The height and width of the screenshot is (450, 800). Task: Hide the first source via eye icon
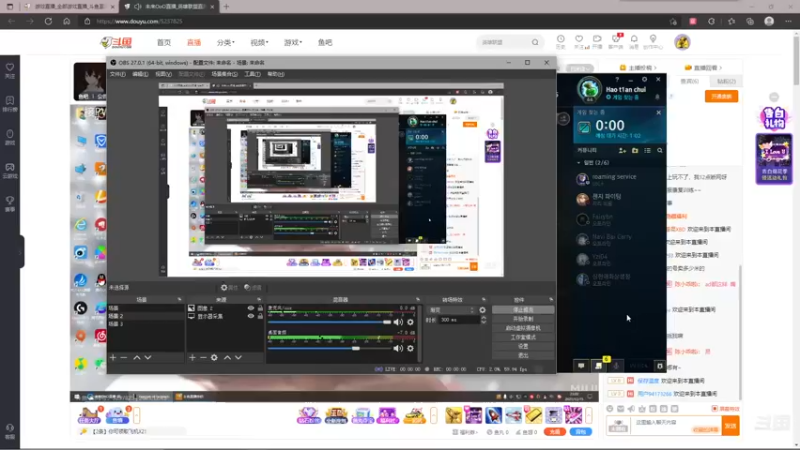[x=251, y=308]
